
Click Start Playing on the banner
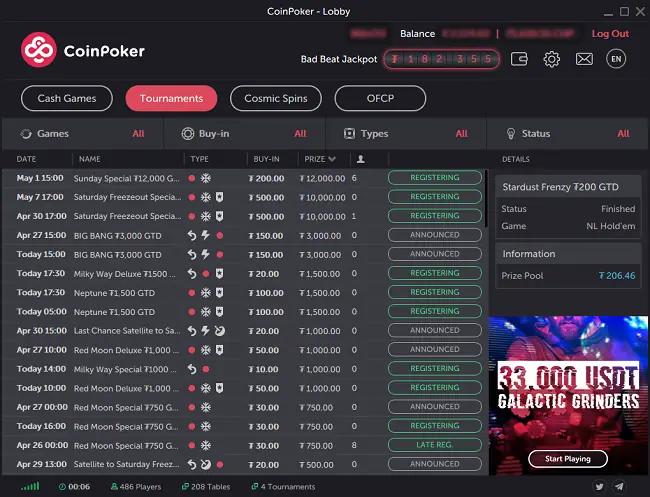pyautogui.click(x=568, y=459)
